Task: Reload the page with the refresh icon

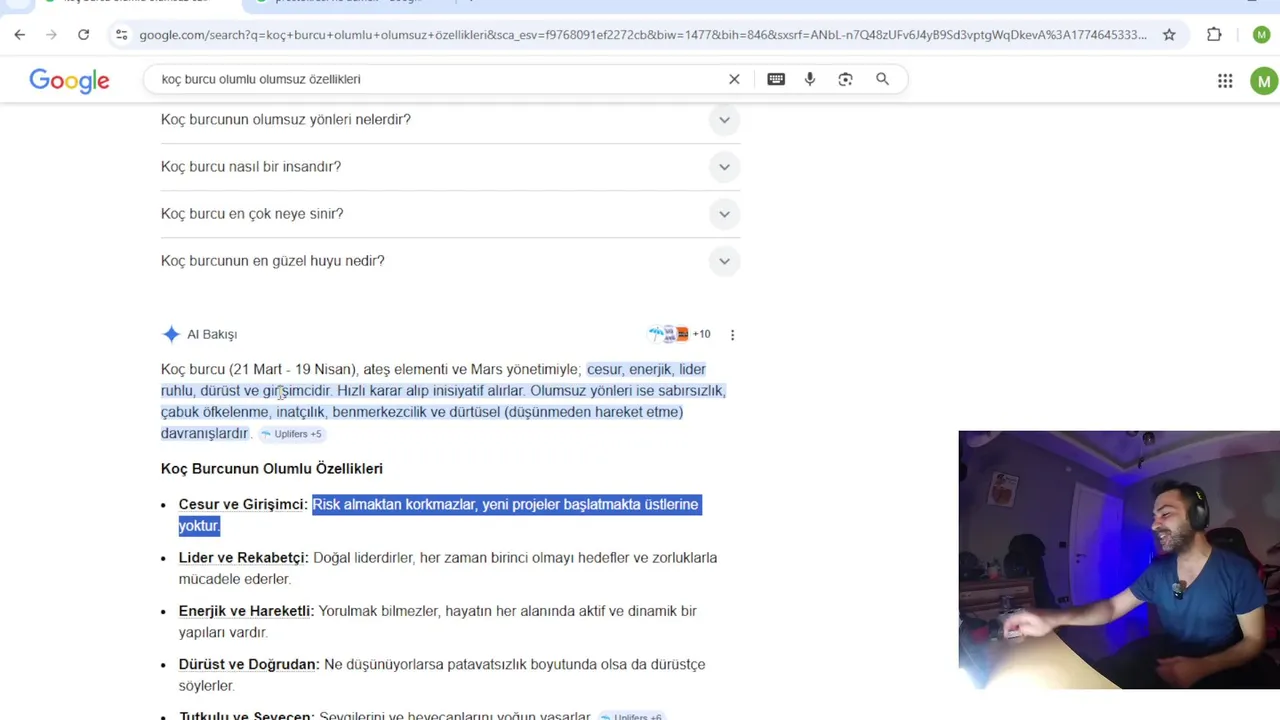Action: [84, 35]
